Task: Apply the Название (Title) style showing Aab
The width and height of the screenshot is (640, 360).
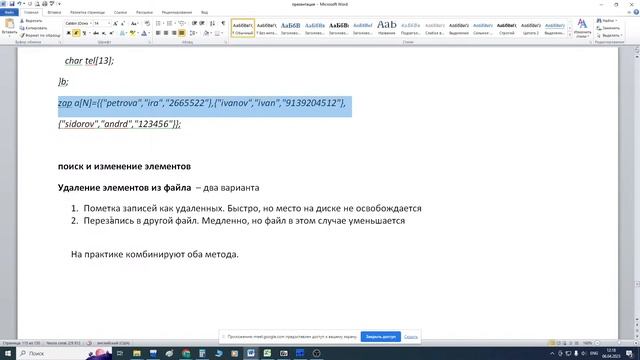Action: pos(387,28)
